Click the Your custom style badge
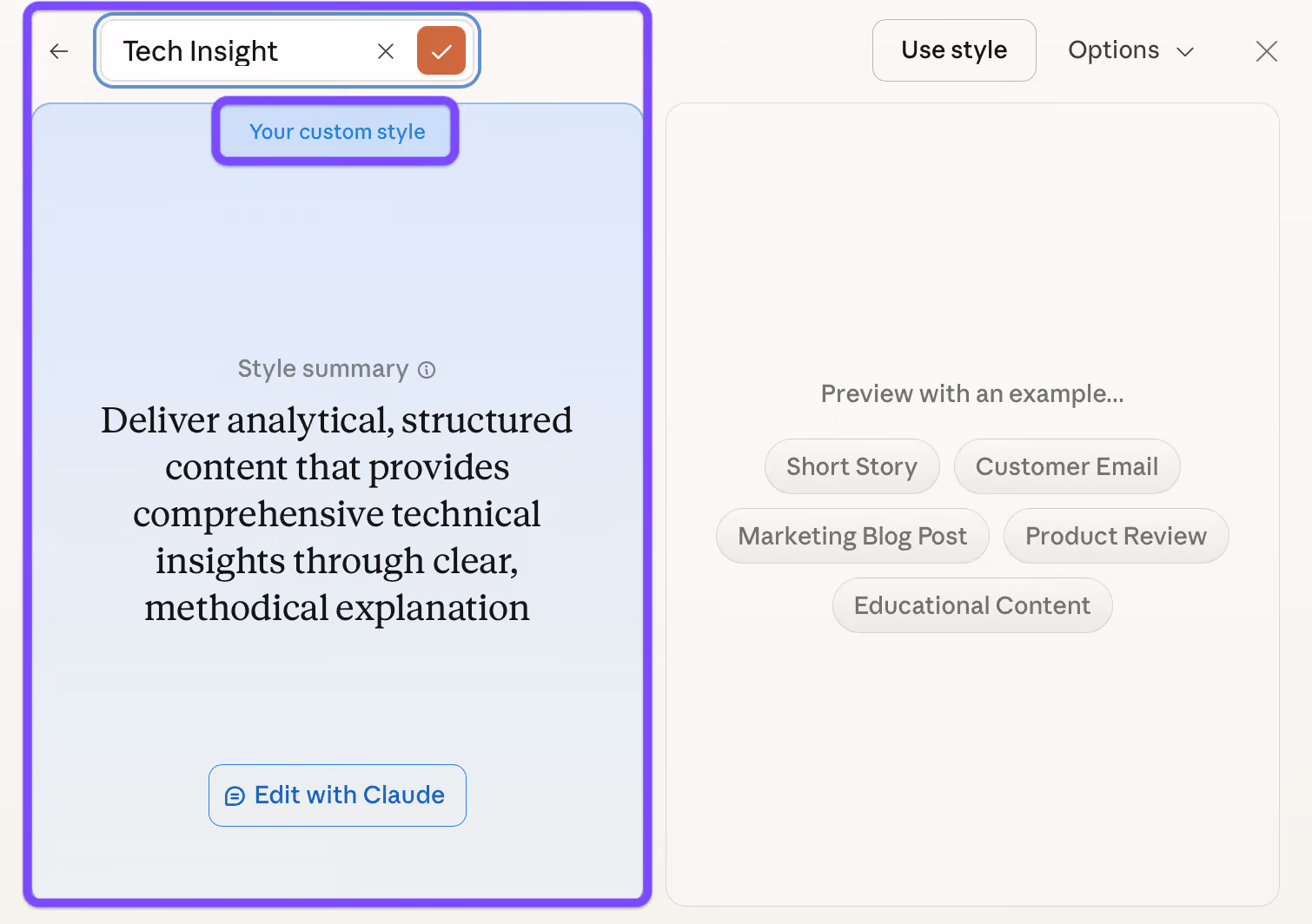Screen dimensions: 1312x924 (336, 132)
